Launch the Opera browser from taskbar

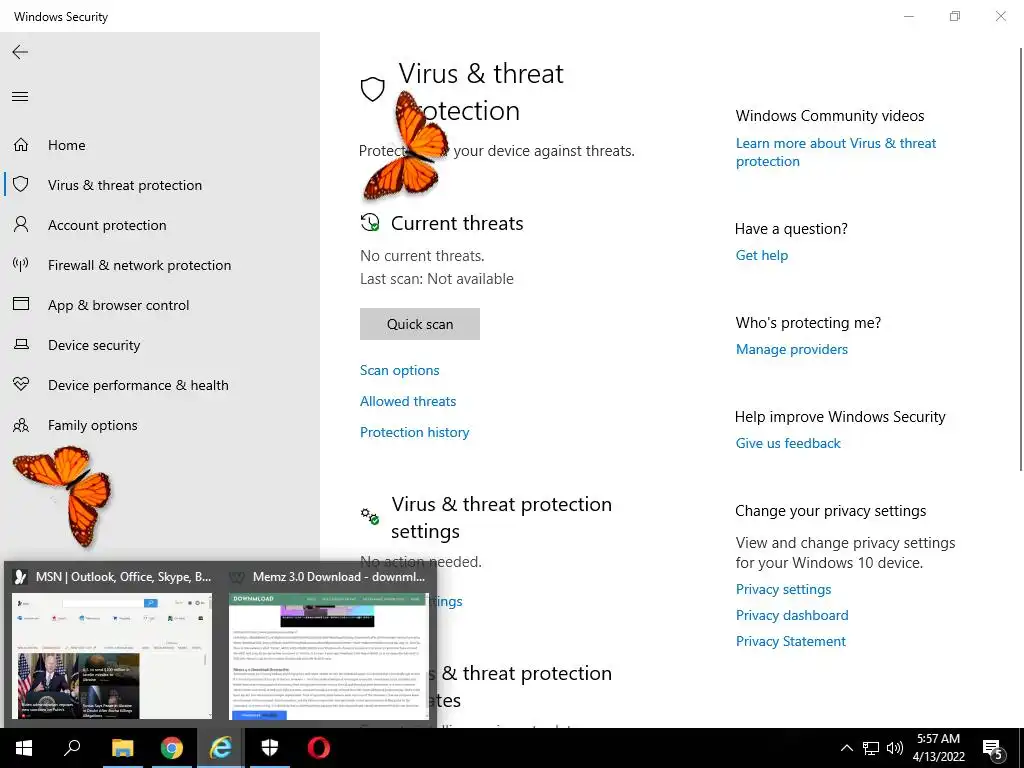[319, 748]
